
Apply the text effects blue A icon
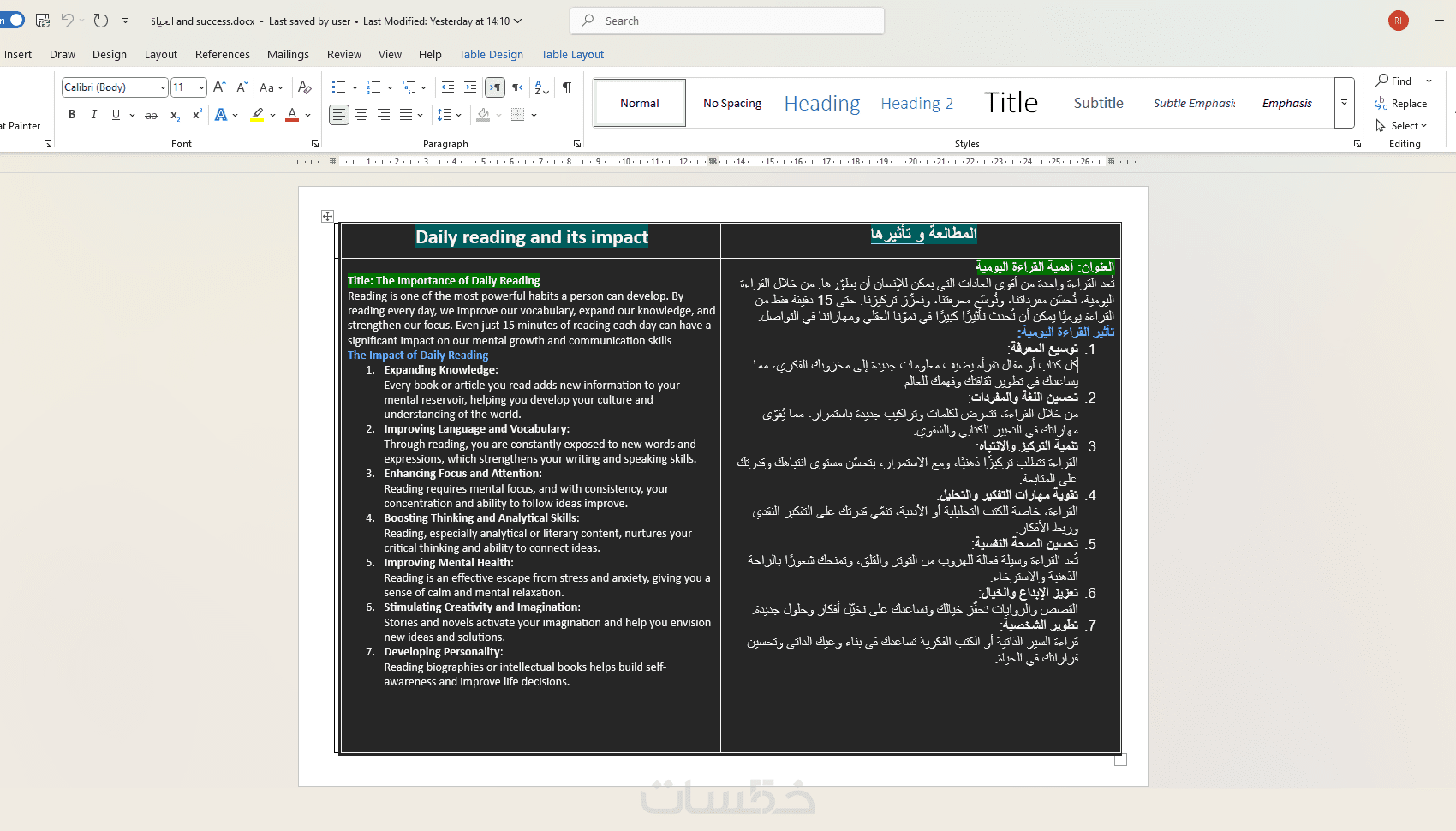click(221, 115)
